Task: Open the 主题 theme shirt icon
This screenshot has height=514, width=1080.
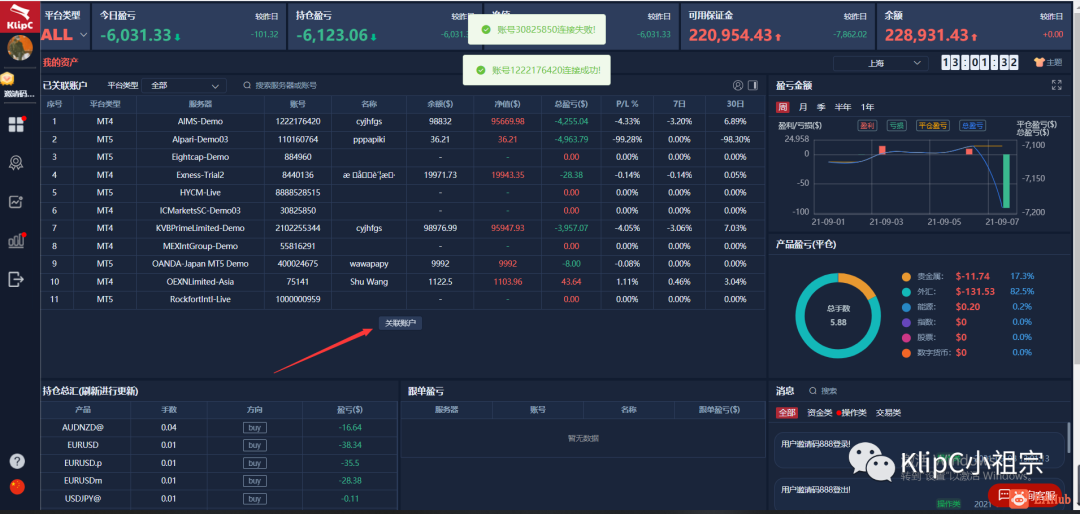Action: [x=1039, y=63]
